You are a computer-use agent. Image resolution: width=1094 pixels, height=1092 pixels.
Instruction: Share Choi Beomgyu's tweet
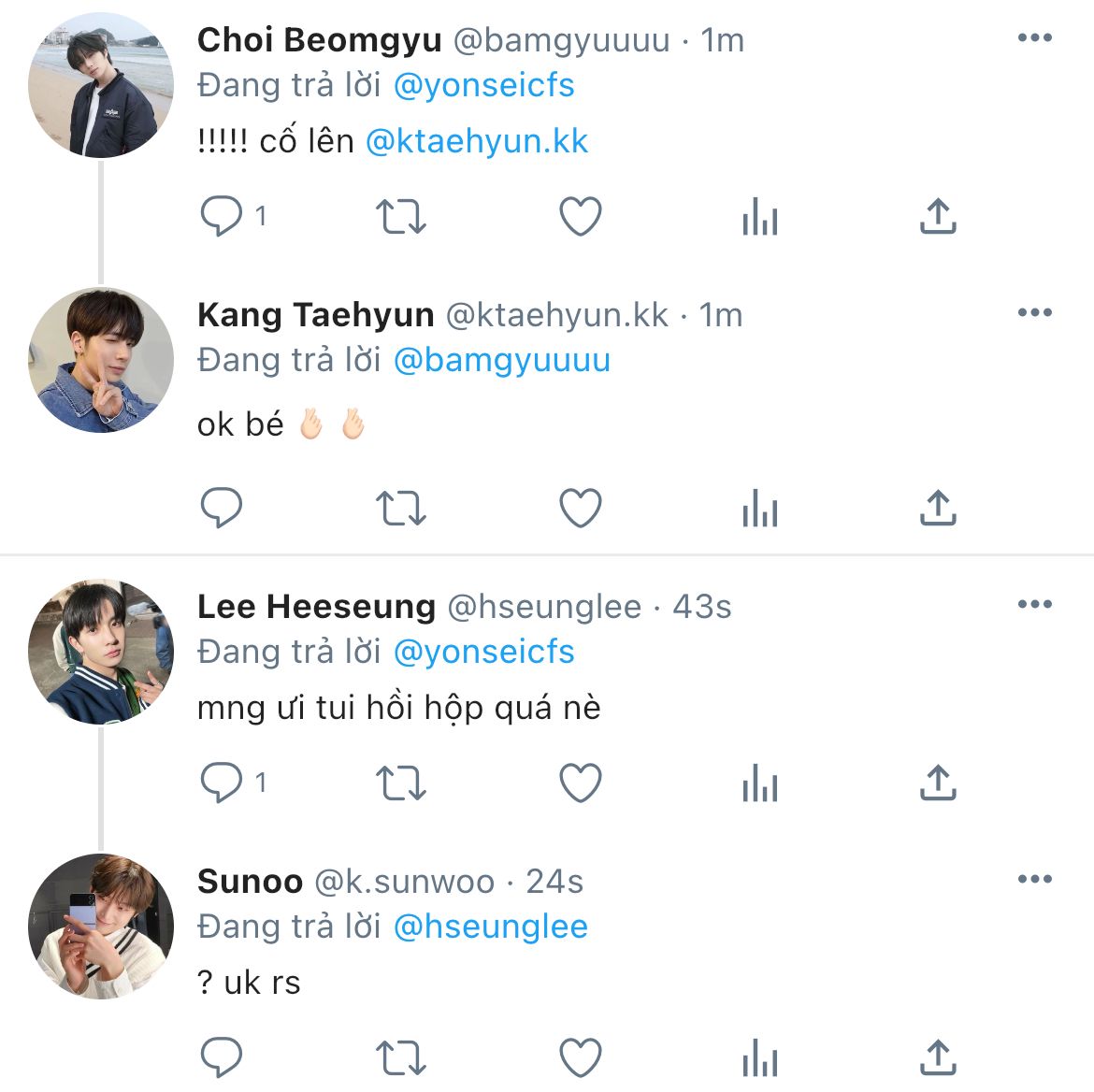937,218
